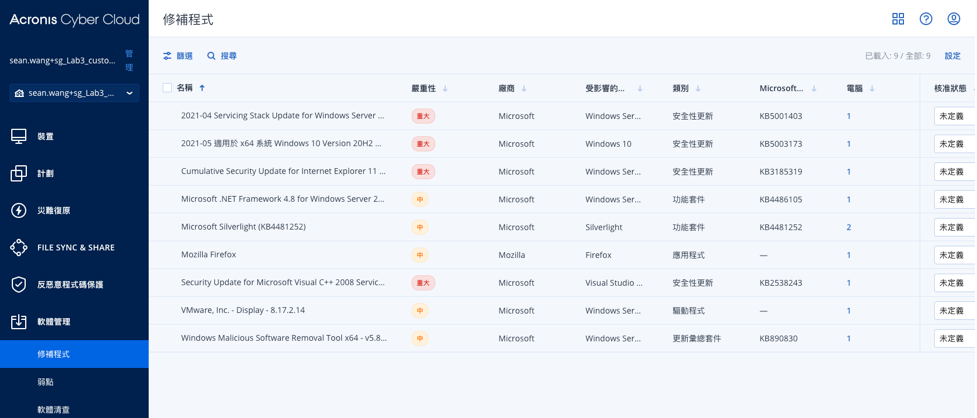Open the user account icon

(954, 19)
